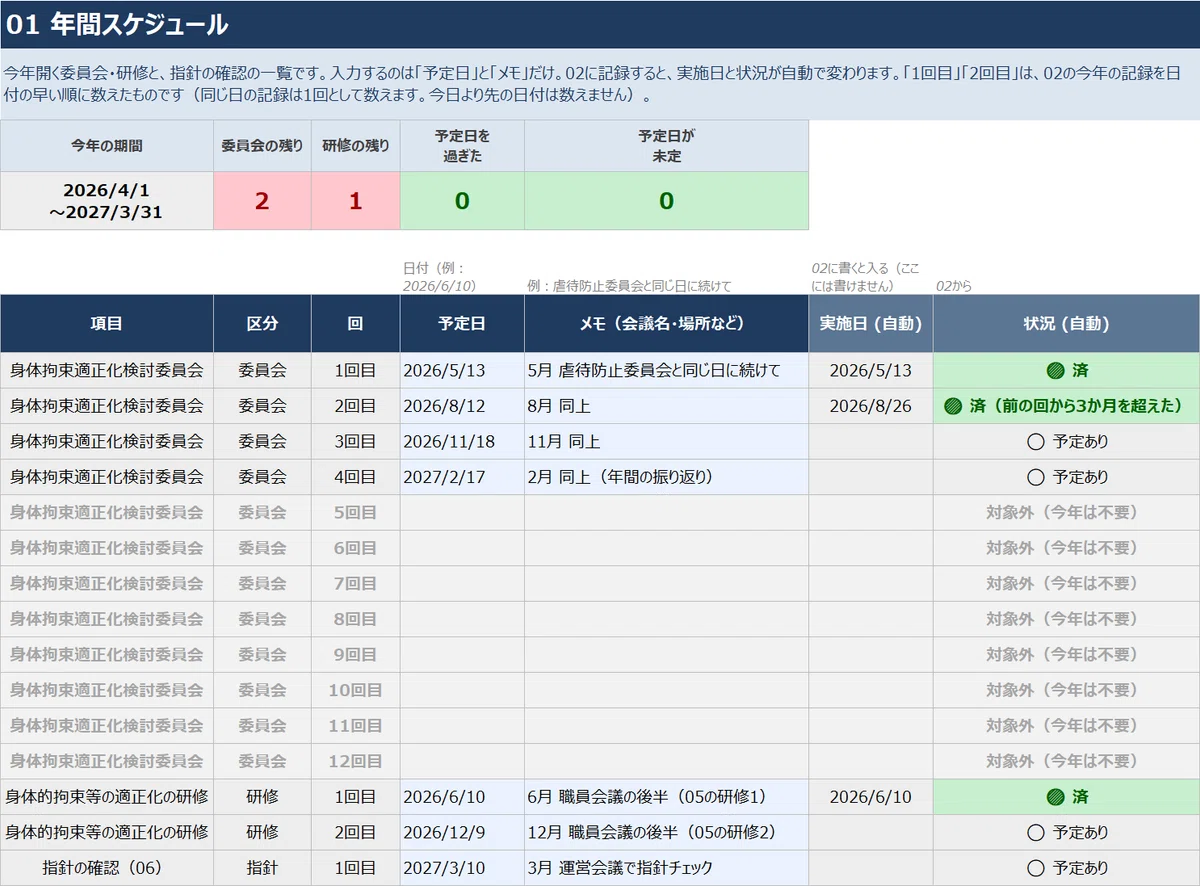
Task: Edit the memo "11月 同上"
Action: [x=666, y=441]
